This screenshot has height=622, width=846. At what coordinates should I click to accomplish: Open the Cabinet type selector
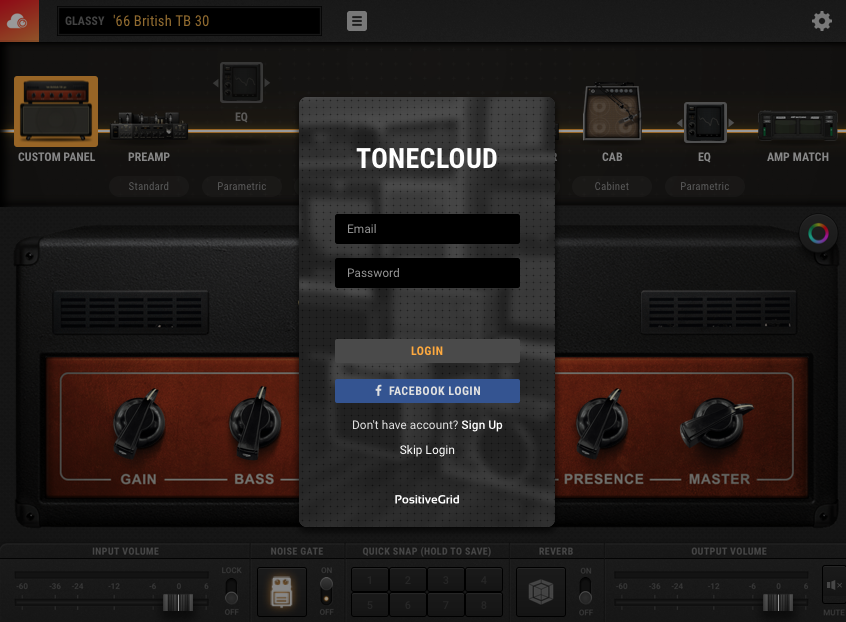coord(612,186)
